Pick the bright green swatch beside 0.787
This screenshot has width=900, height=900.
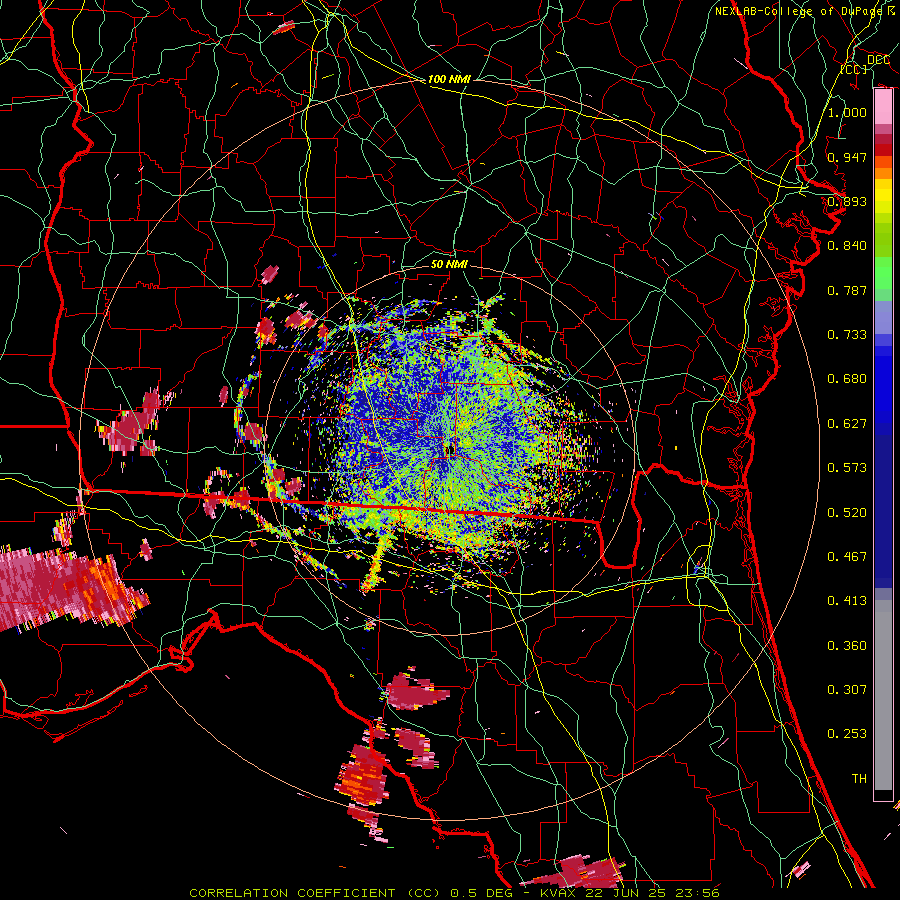883,273
